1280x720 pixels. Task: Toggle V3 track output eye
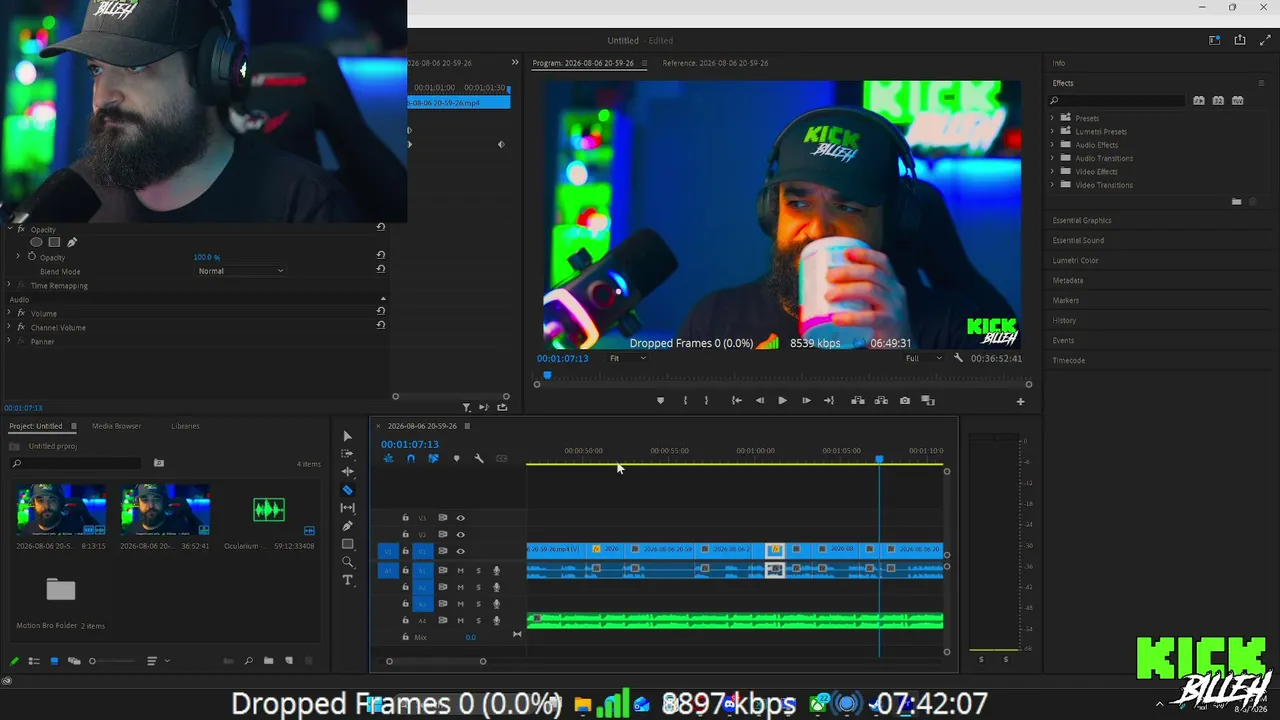tap(461, 518)
